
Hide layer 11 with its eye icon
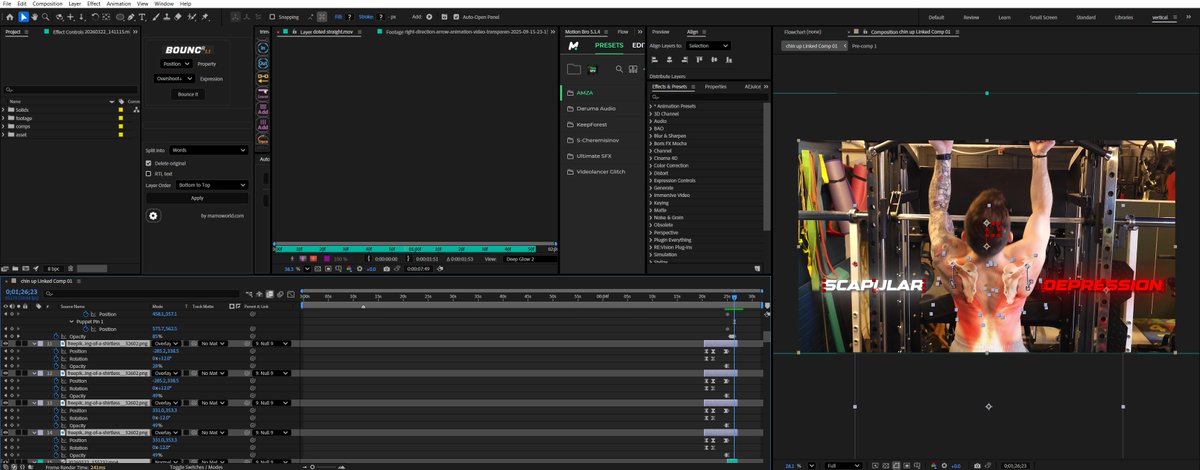5,343
